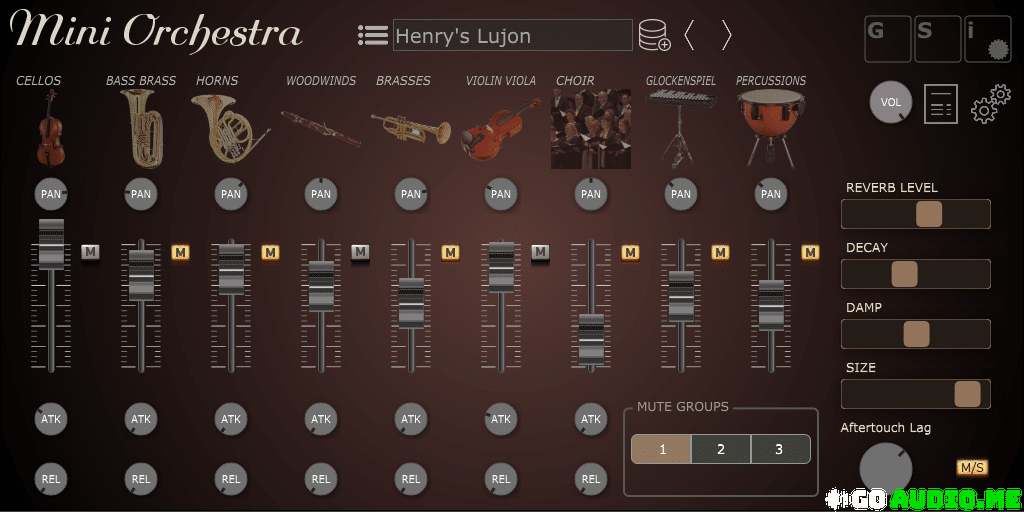Click the Horns PAN knob

(231, 194)
